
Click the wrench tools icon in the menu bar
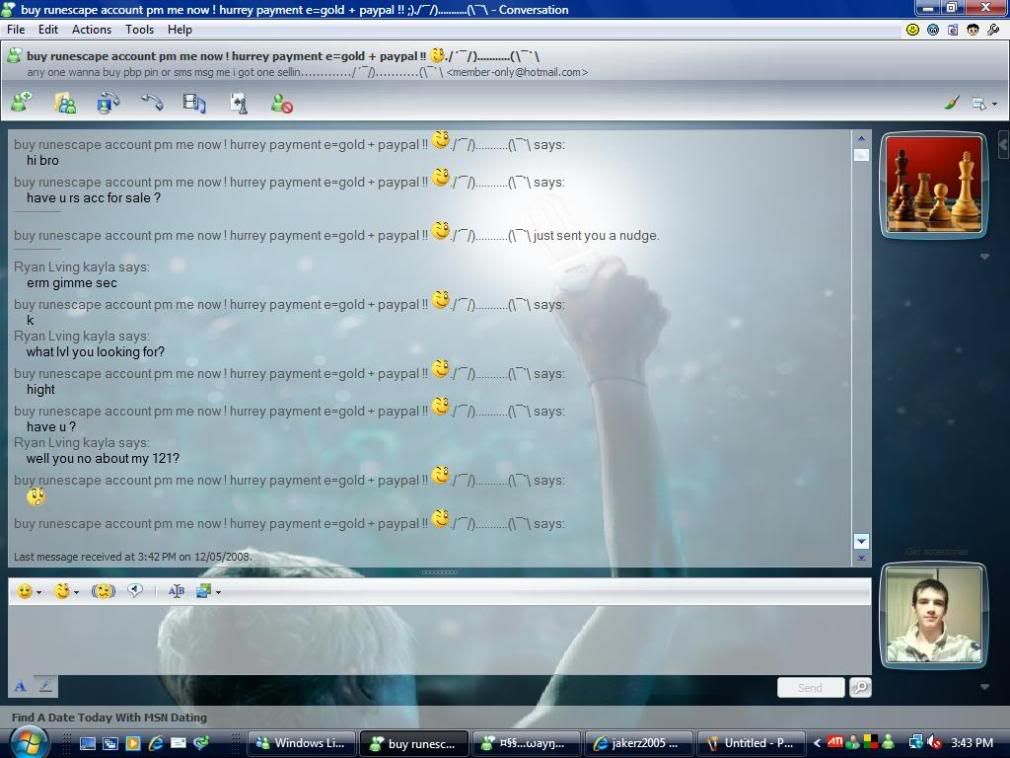(x=993, y=30)
